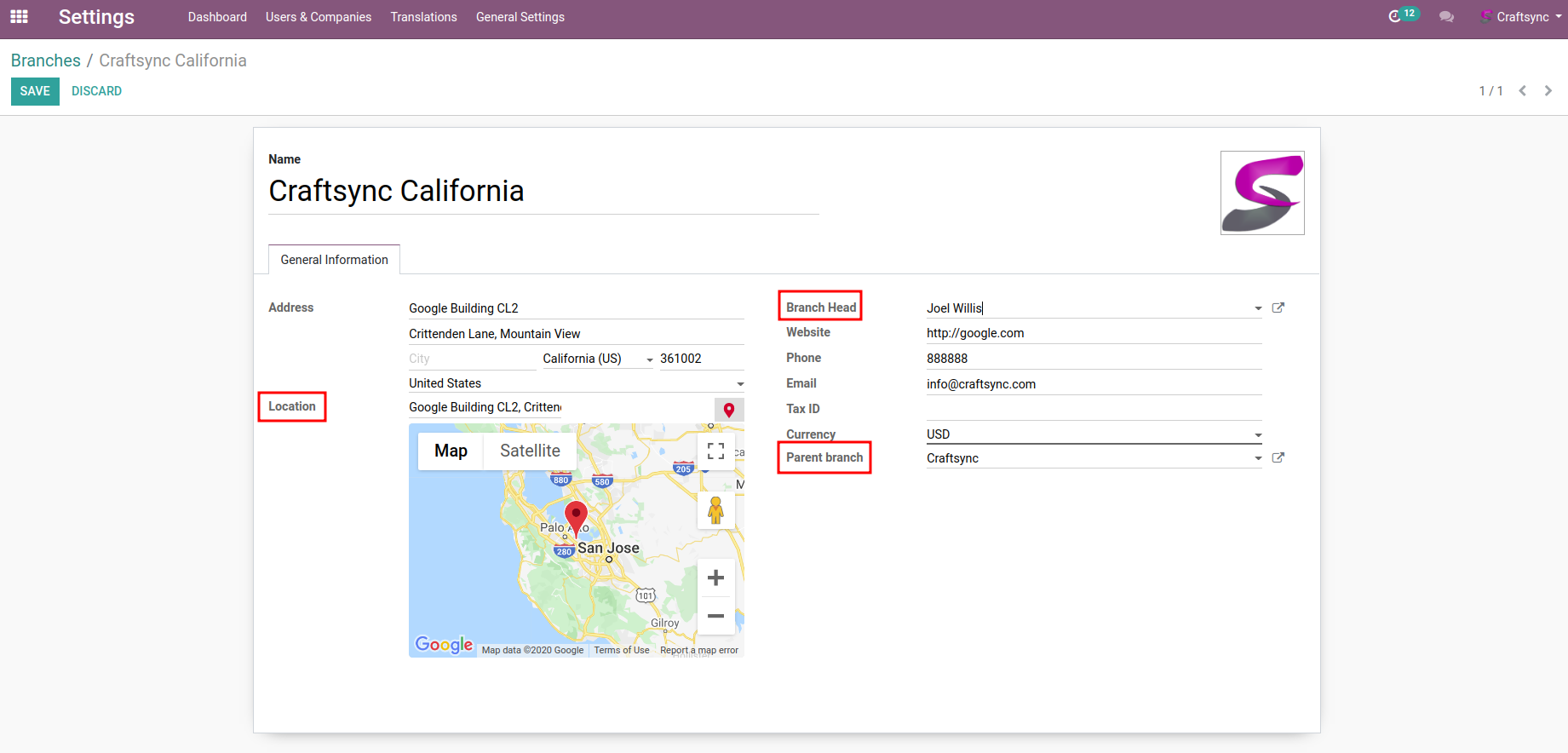Open the conversations chat bubble icon
This screenshot has height=753, width=1568.
pos(1446,17)
